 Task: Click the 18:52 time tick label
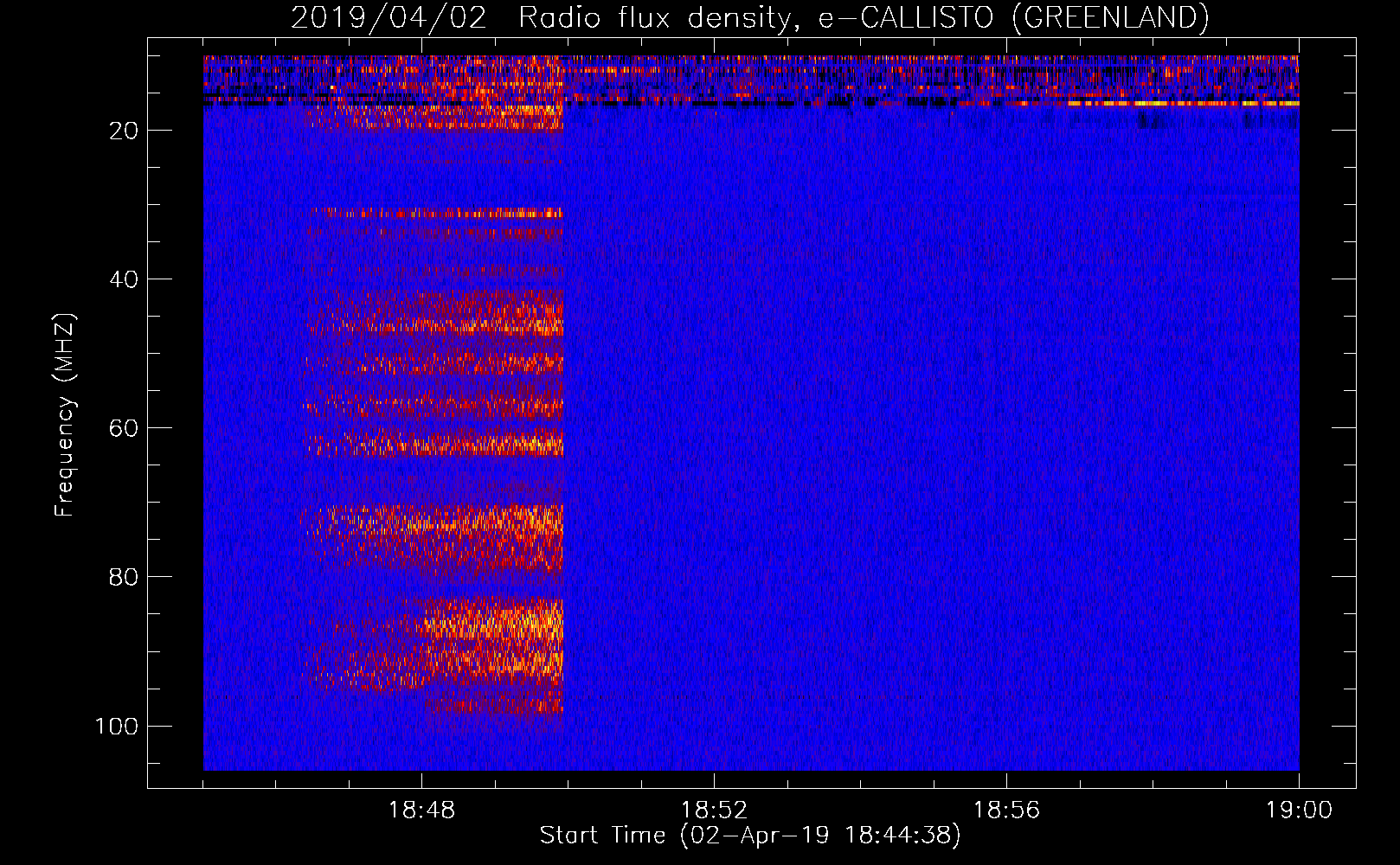coord(714,811)
